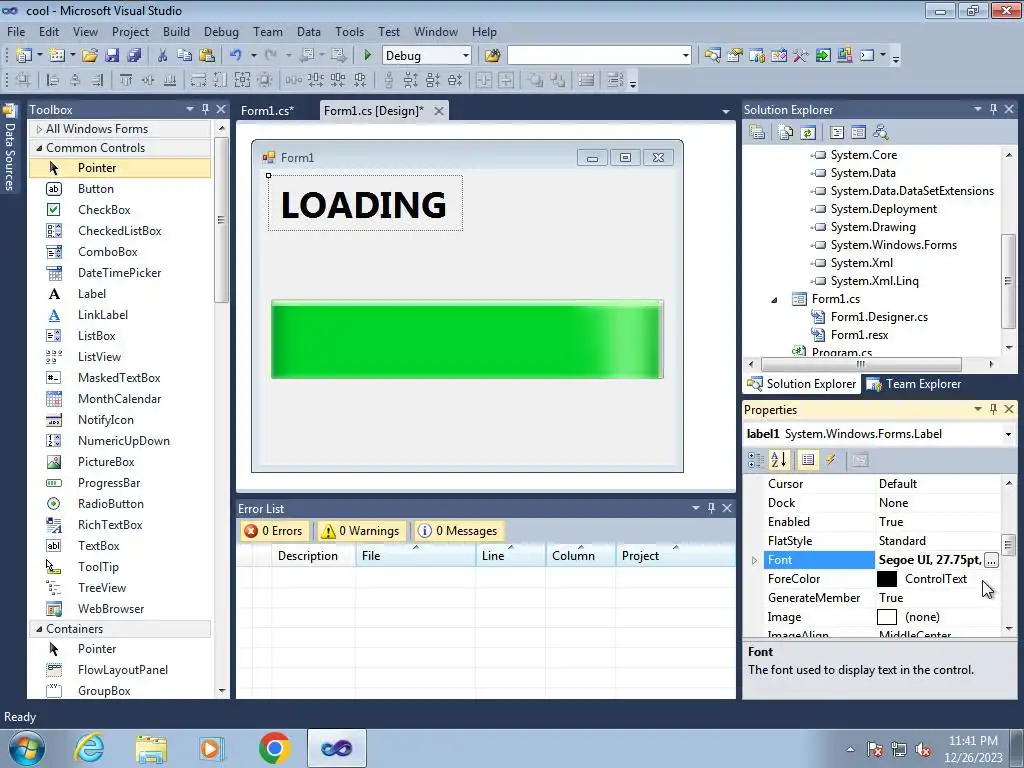Click the Font ellipsis button
The width and height of the screenshot is (1024, 768).
(991, 560)
